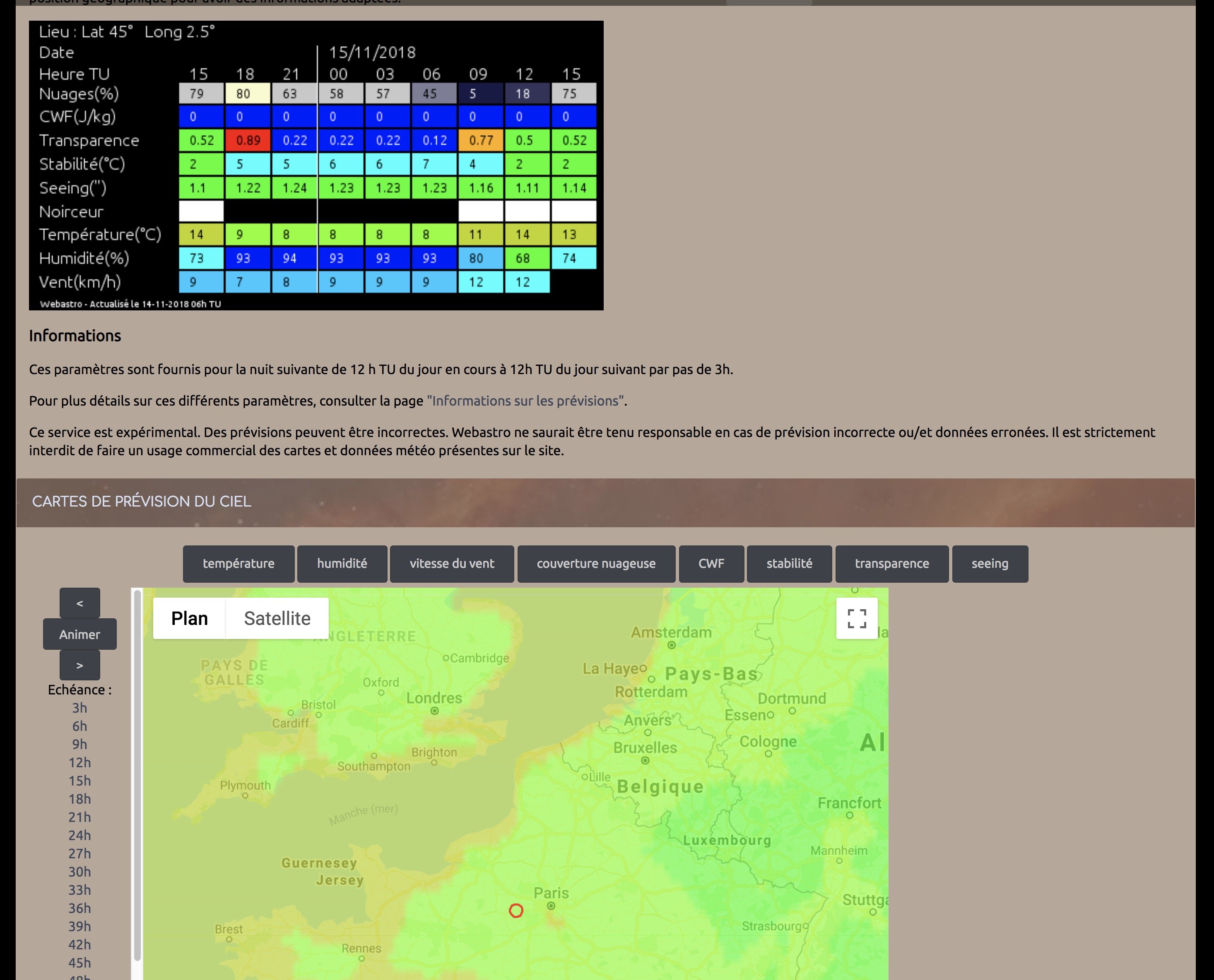Switch map to Satellite view

pyautogui.click(x=277, y=618)
